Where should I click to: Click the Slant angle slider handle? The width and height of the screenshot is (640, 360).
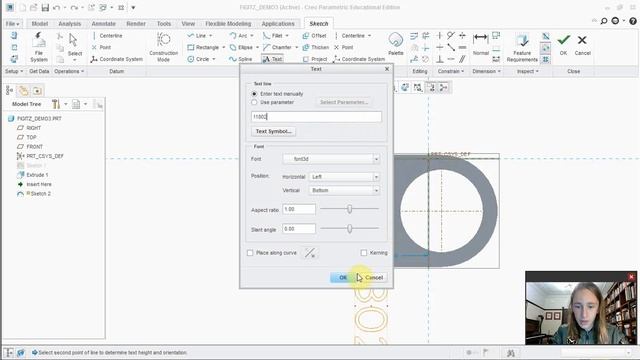pos(349,229)
